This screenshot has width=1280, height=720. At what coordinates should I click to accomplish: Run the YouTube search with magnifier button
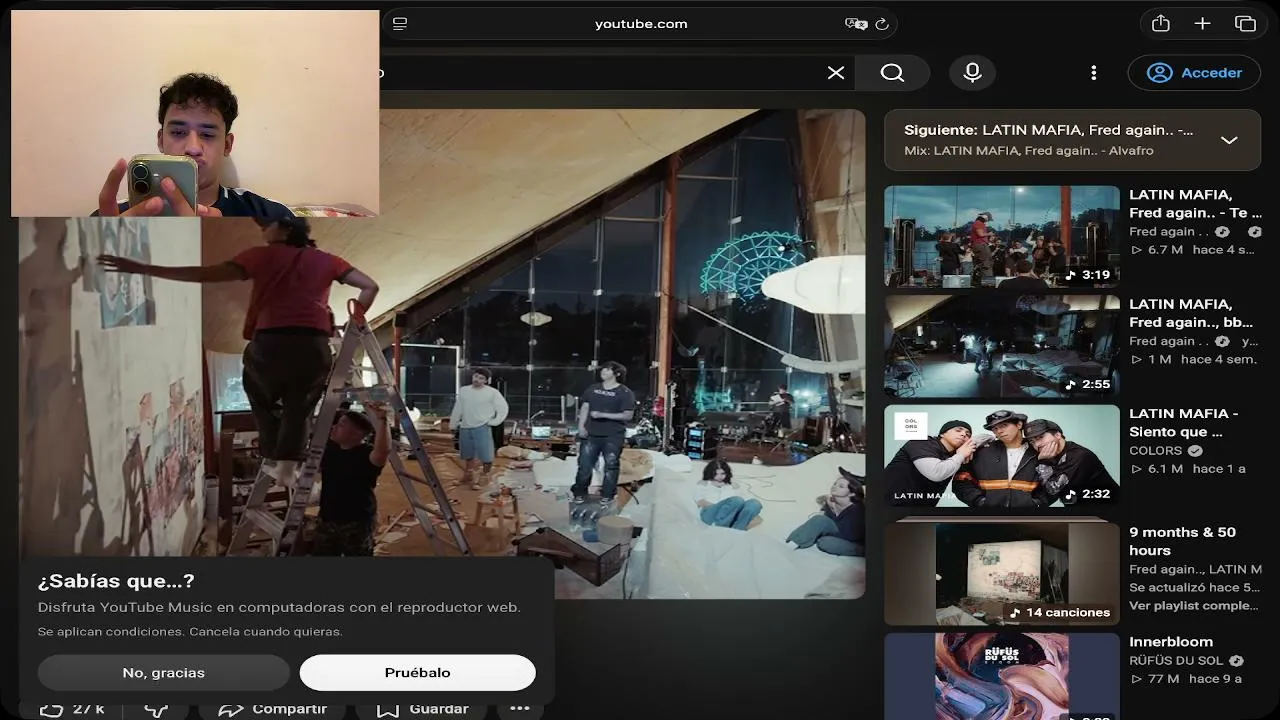pyautogui.click(x=892, y=72)
